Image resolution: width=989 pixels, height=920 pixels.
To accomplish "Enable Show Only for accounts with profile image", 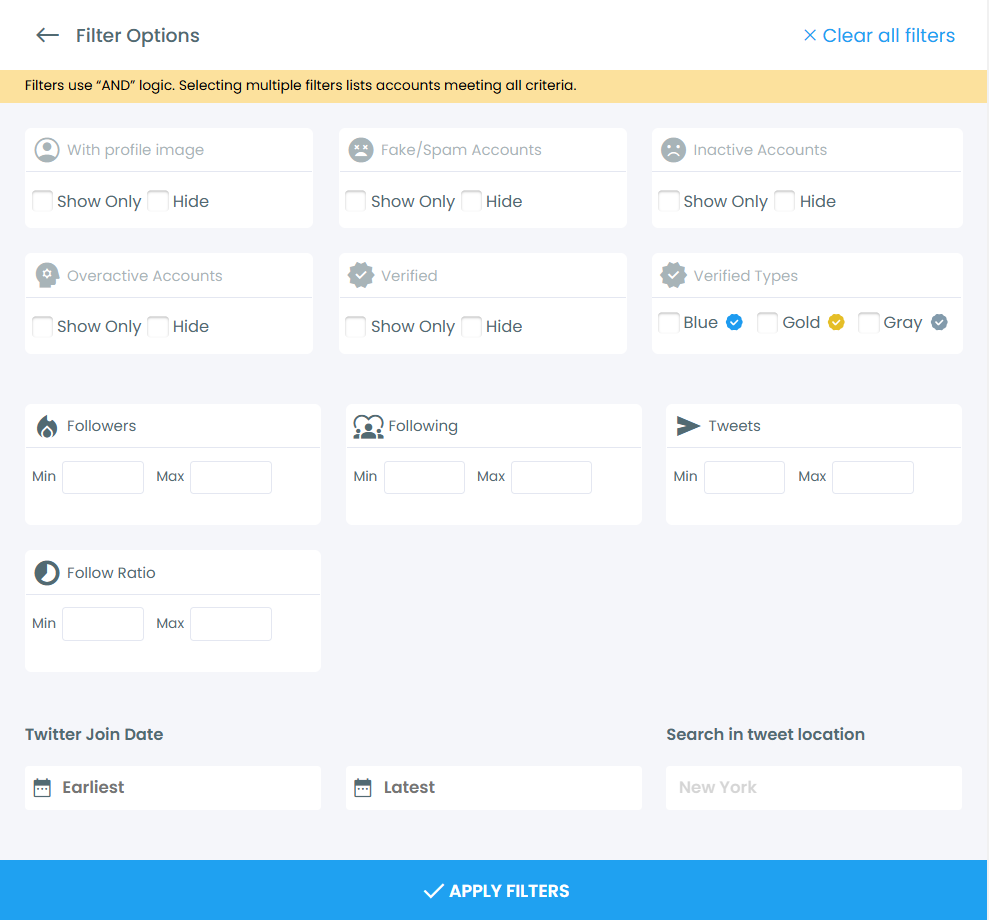I will (42, 201).
